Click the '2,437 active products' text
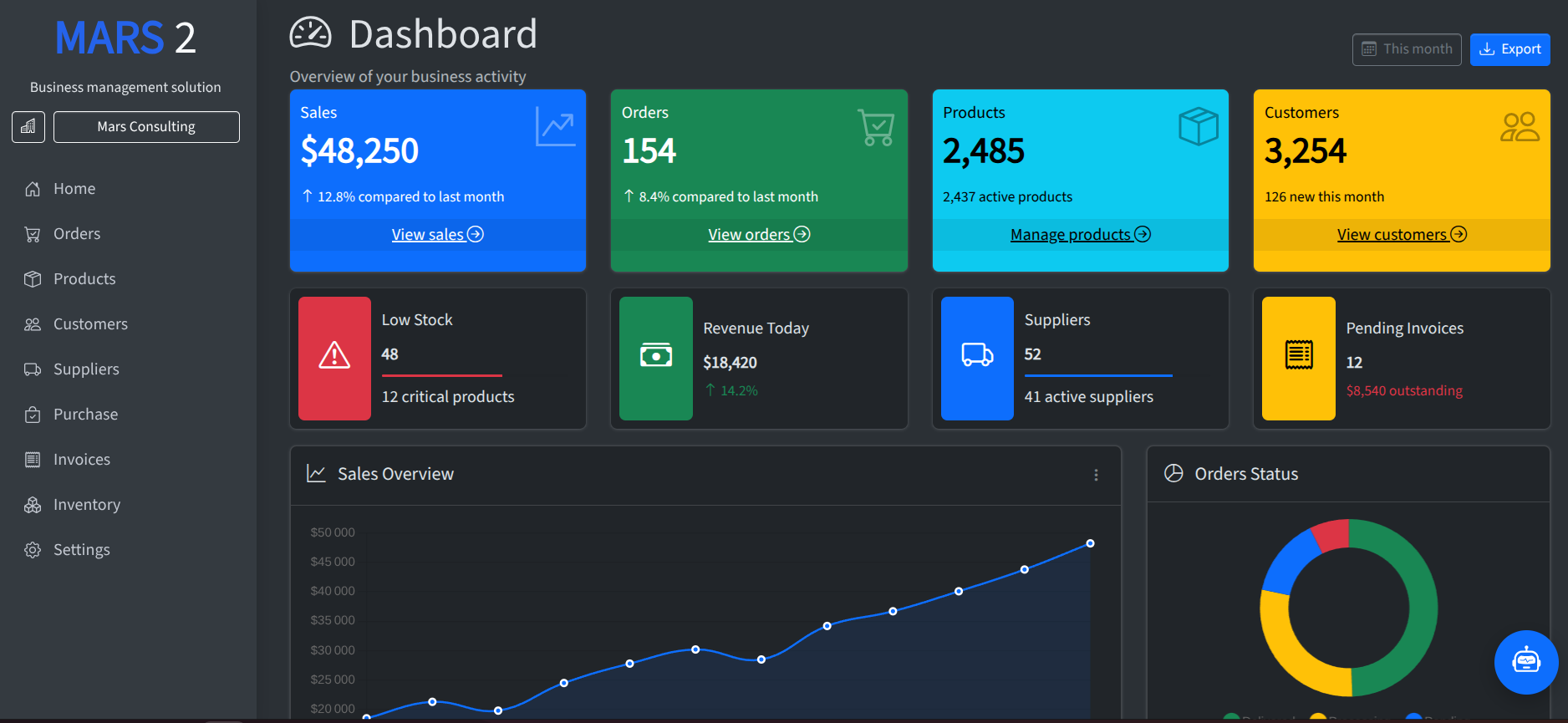Screen dimensions: 1568x723 (x=1007, y=197)
